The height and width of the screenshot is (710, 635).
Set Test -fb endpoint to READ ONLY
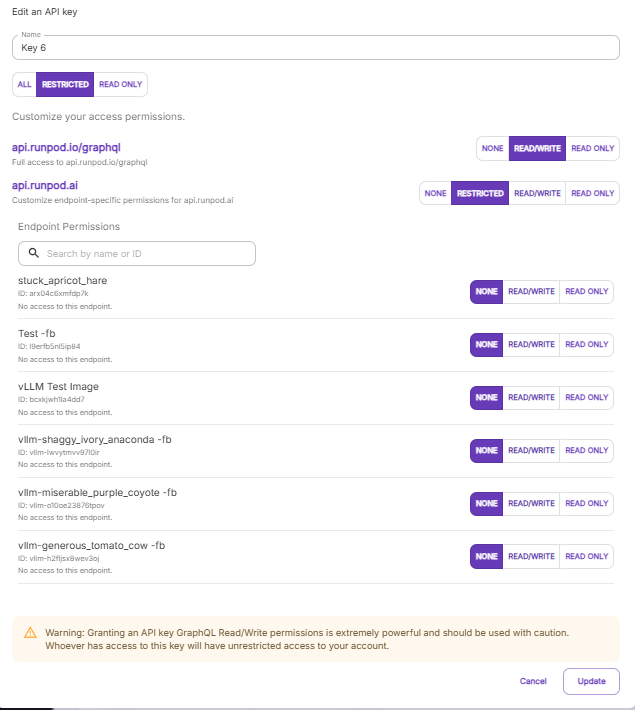coord(586,344)
